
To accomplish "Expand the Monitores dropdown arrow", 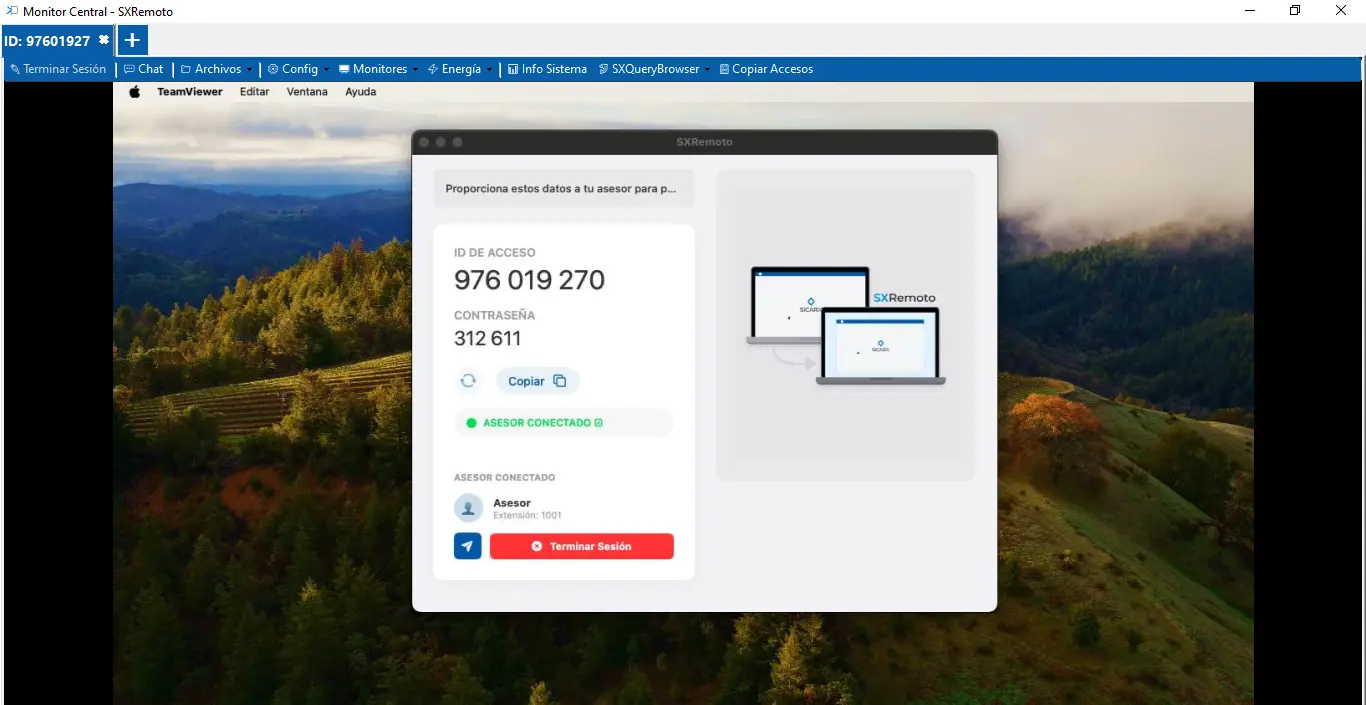I will pyautogui.click(x=415, y=70).
